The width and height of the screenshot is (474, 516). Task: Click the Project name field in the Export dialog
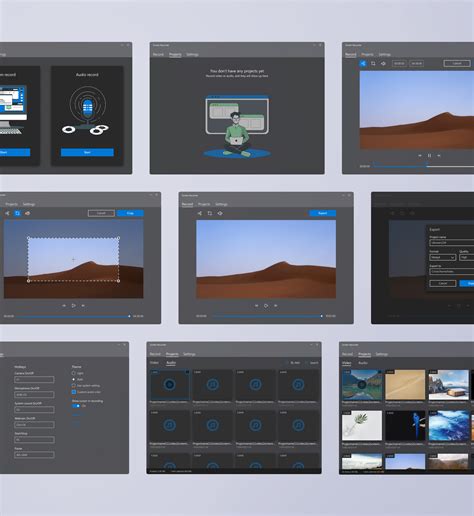coord(452,243)
